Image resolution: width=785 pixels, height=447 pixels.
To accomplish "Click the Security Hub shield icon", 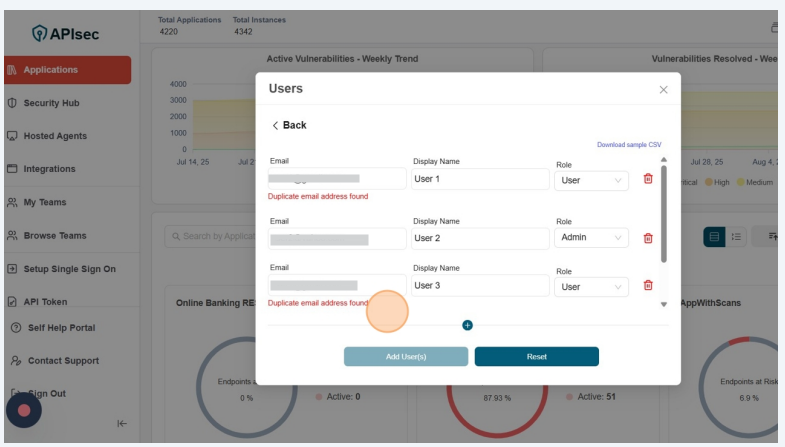I will pos(13,103).
